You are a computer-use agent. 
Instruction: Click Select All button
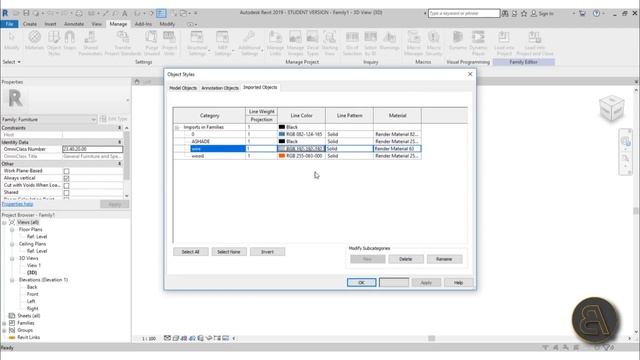(191, 252)
